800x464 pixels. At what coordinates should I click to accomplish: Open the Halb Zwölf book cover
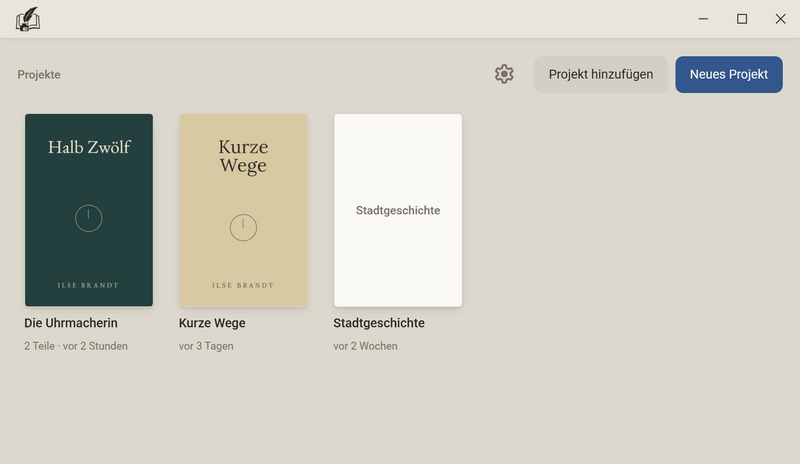coord(89,210)
